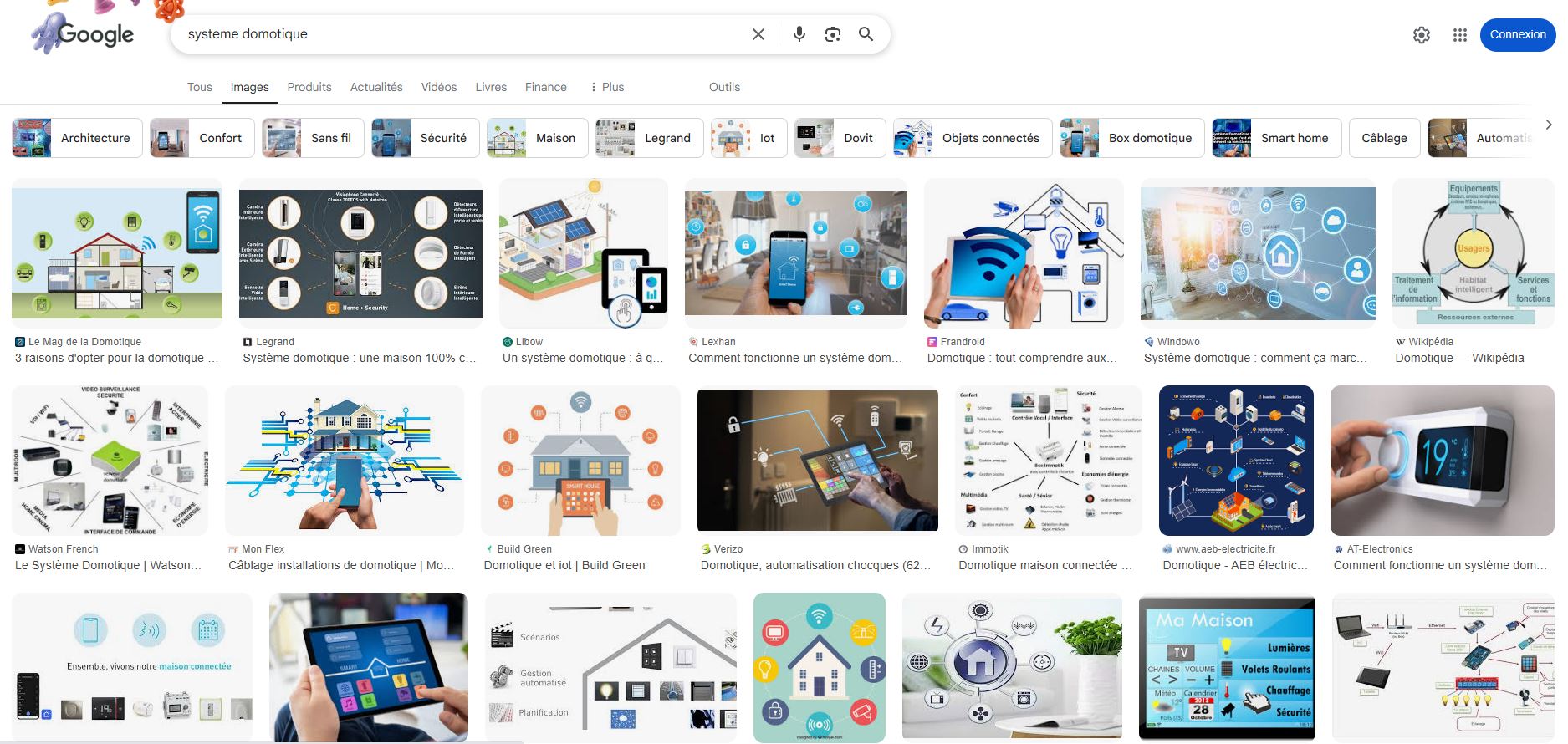Select the Box domotique filter chip
The image size is (1568, 744).
(x=1131, y=138)
